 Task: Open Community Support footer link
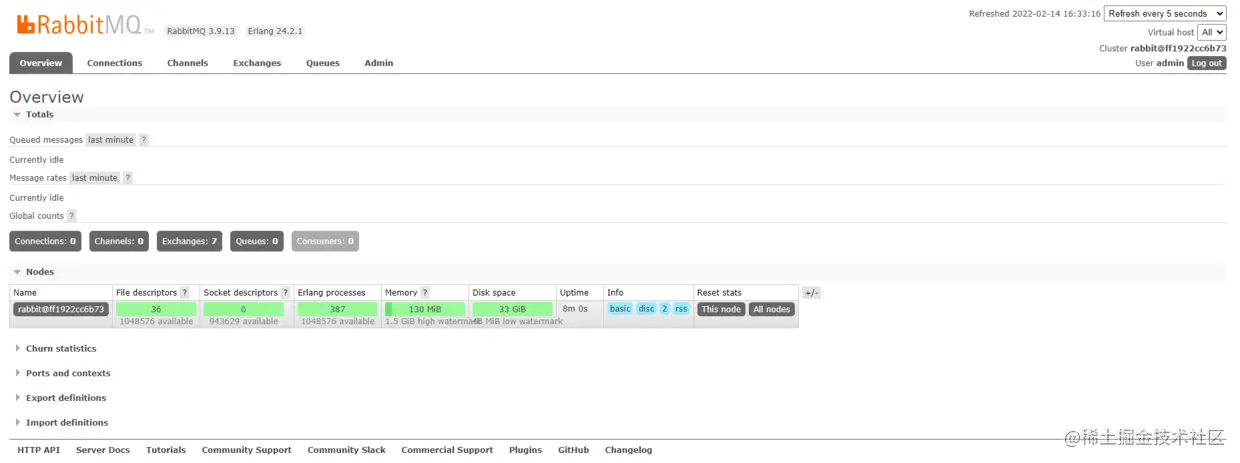pyautogui.click(x=247, y=451)
